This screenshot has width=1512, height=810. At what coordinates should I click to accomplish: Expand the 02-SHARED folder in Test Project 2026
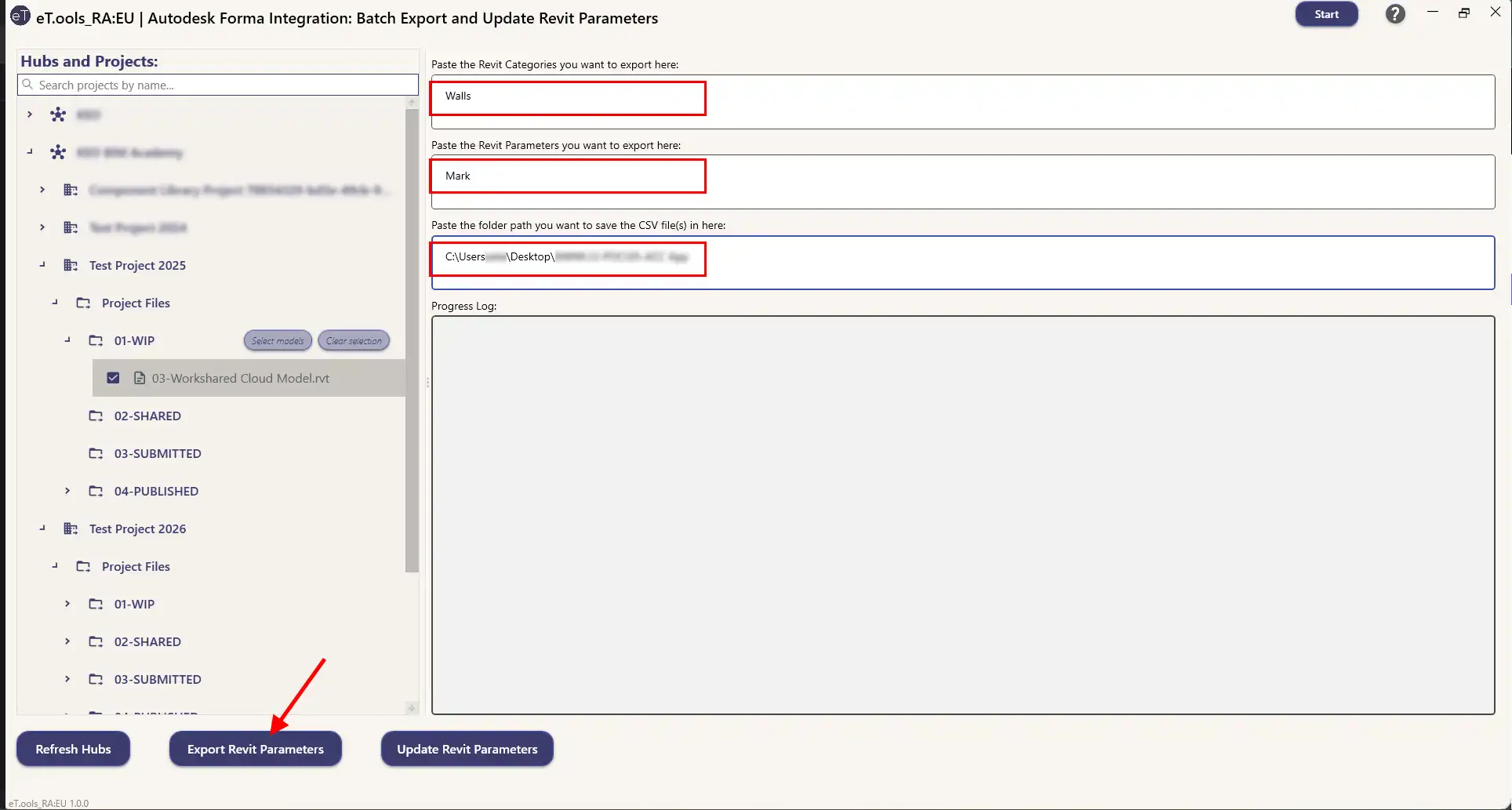67,641
